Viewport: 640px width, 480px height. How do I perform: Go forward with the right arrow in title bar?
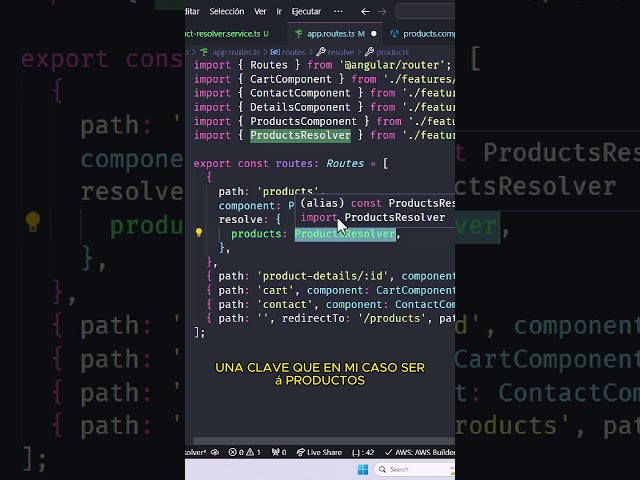coord(382,11)
